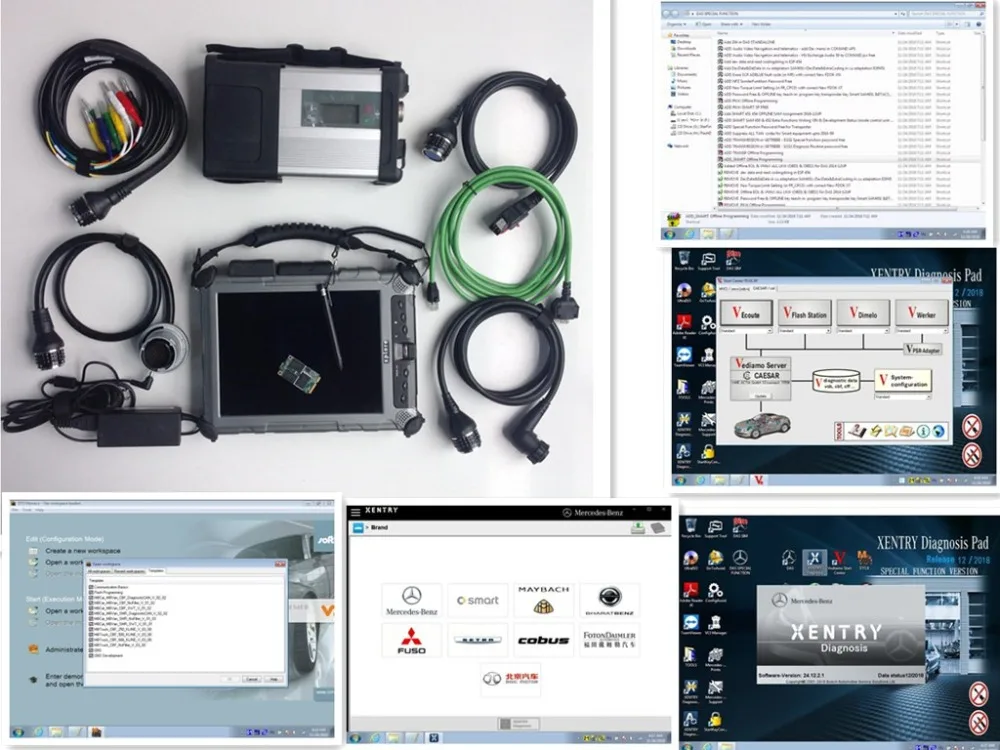
Task: Click the orange notebook icon in Vediamo Tools
Action: pyautogui.click(x=906, y=431)
